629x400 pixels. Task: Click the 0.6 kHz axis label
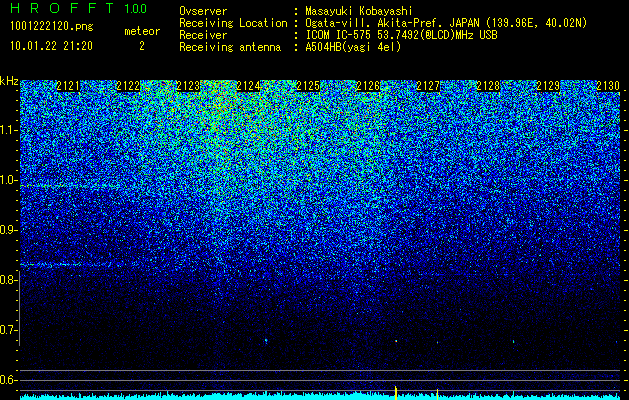coord(9,380)
